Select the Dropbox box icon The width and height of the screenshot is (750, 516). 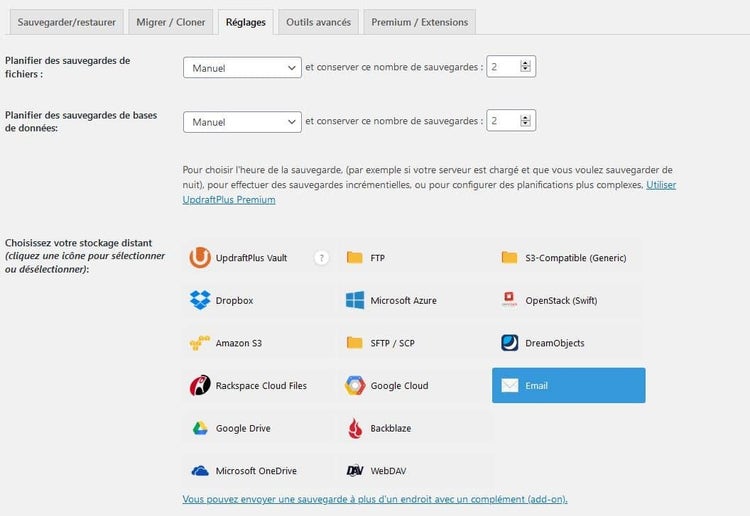(200, 300)
